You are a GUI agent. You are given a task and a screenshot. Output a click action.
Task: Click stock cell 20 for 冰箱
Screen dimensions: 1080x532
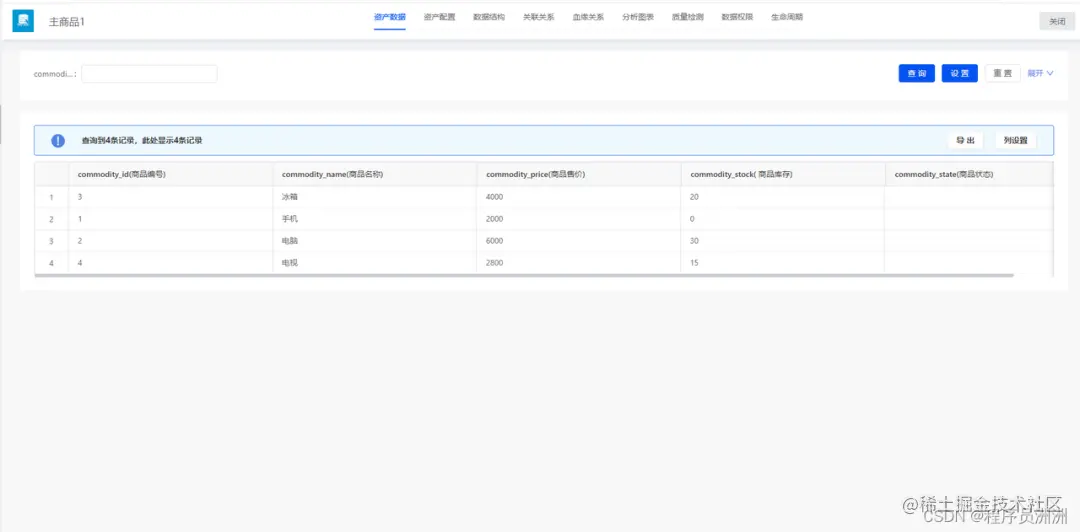click(x=783, y=197)
